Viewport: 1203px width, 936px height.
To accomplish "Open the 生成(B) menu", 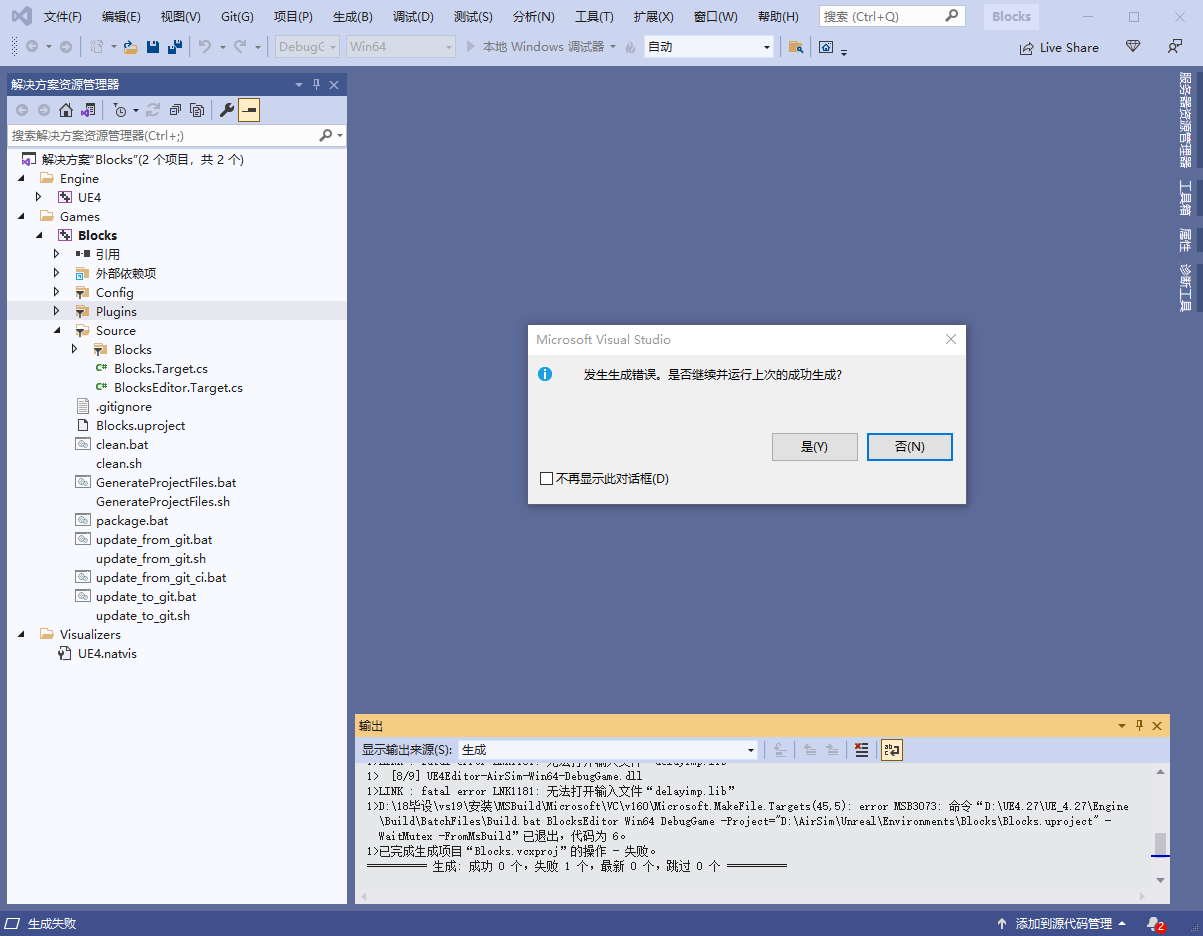I will [352, 17].
